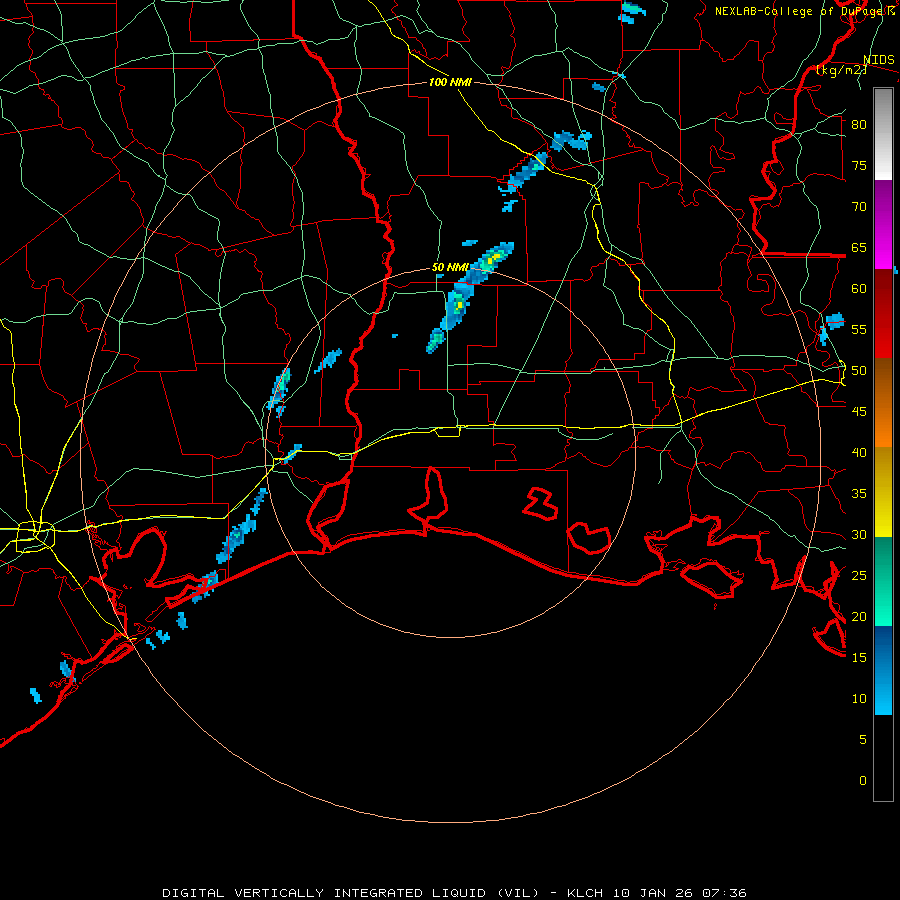Click the NIDS label text

click(x=878, y=60)
